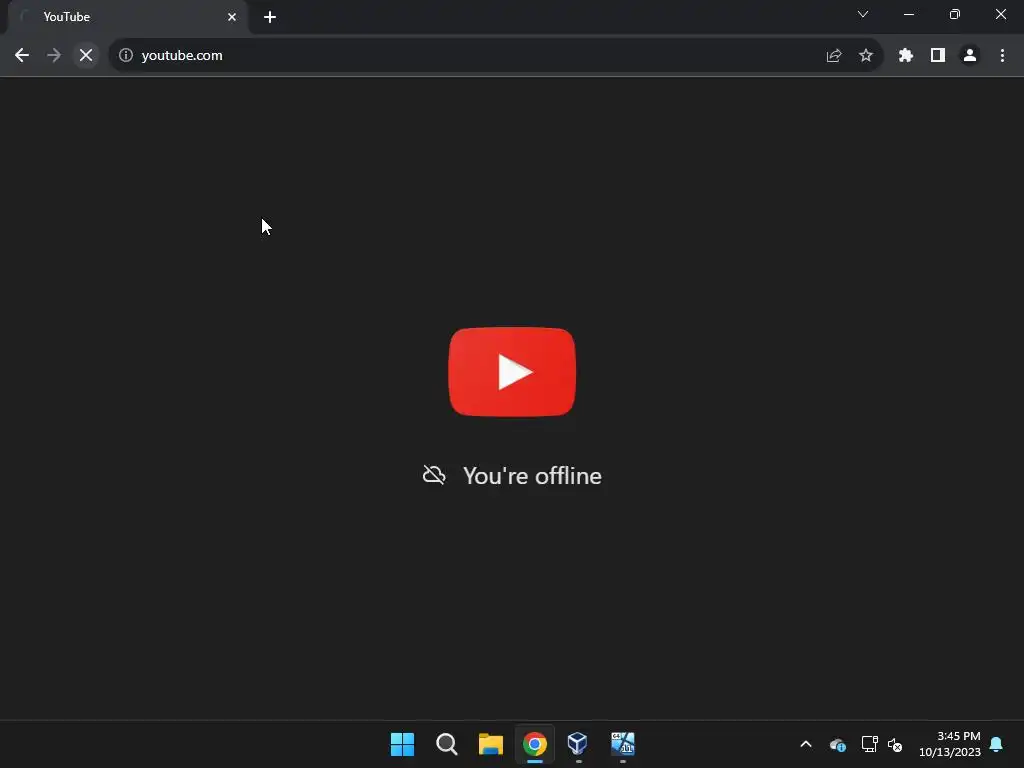This screenshot has width=1024, height=768.
Task: Bookmark this tab with the star
Action: pyautogui.click(x=866, y=56)
